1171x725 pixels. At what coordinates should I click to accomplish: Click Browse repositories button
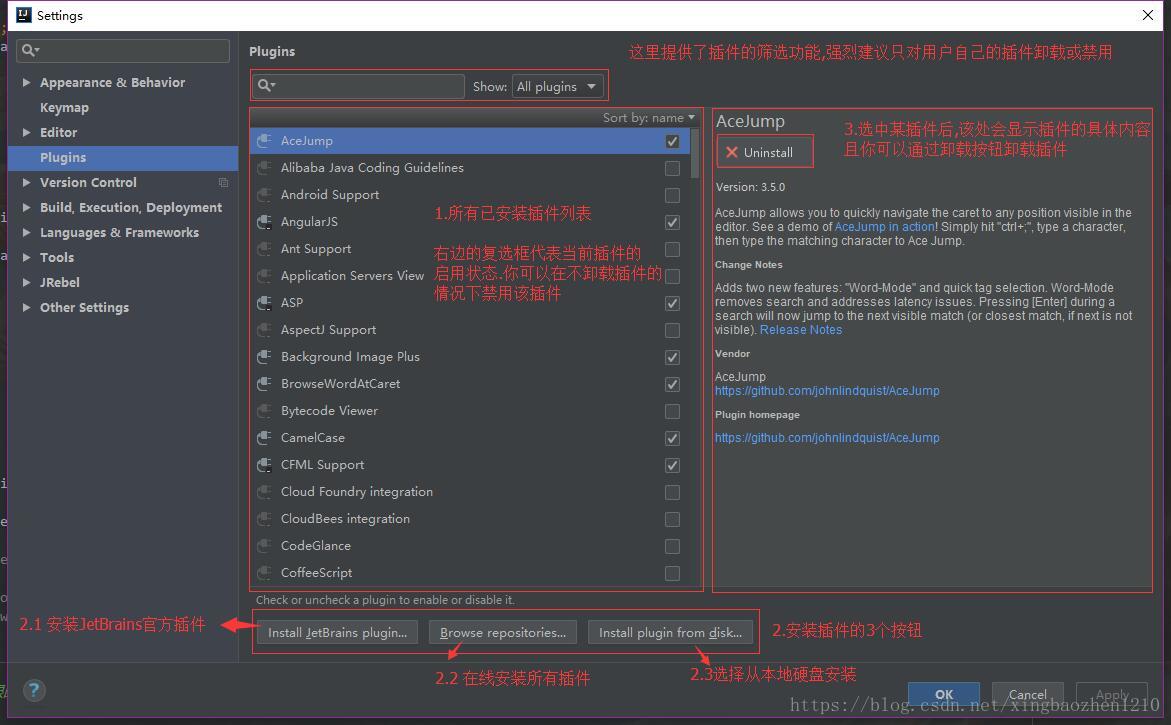click(x=503, y=632)
